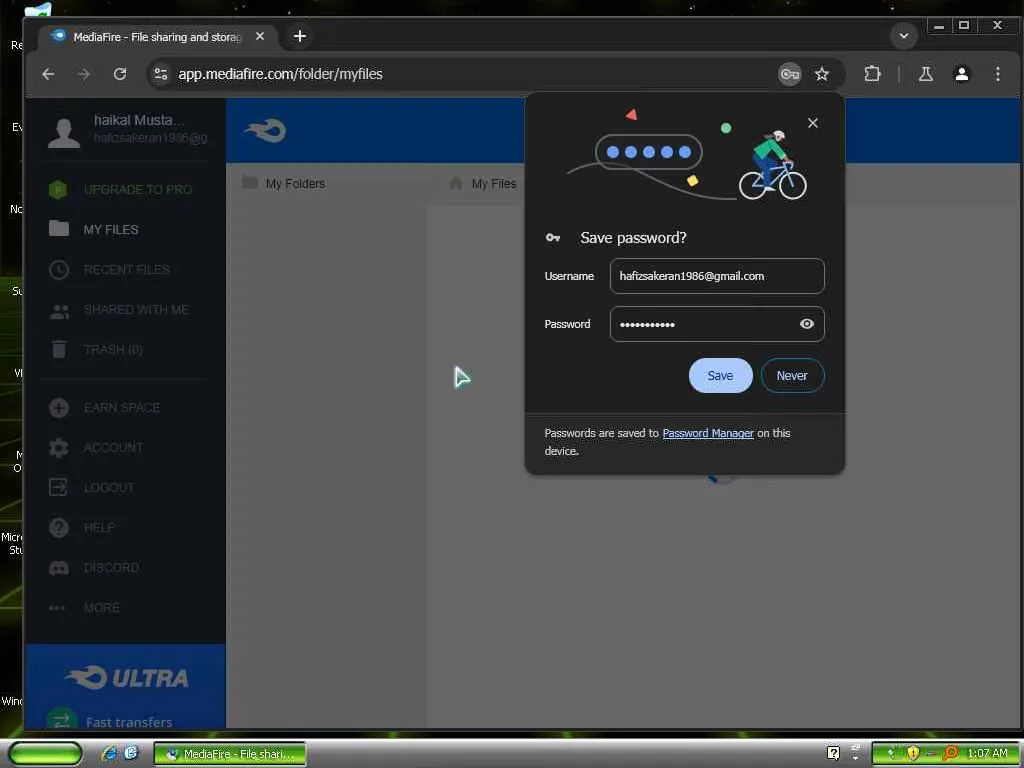Bookmark this page with the star icon

click(822, 74)
